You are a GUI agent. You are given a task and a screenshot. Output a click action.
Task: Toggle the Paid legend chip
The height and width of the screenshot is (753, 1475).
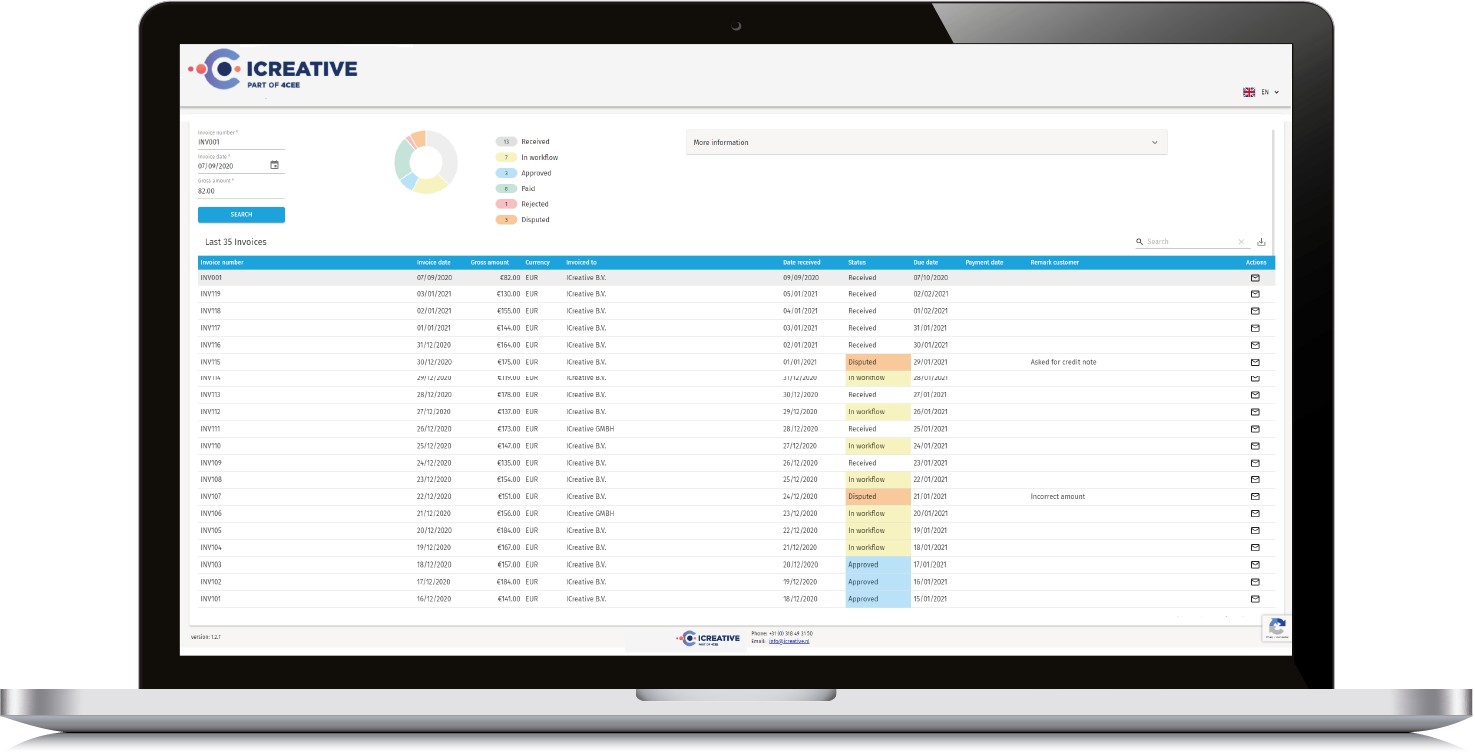(x=507, y=189)
